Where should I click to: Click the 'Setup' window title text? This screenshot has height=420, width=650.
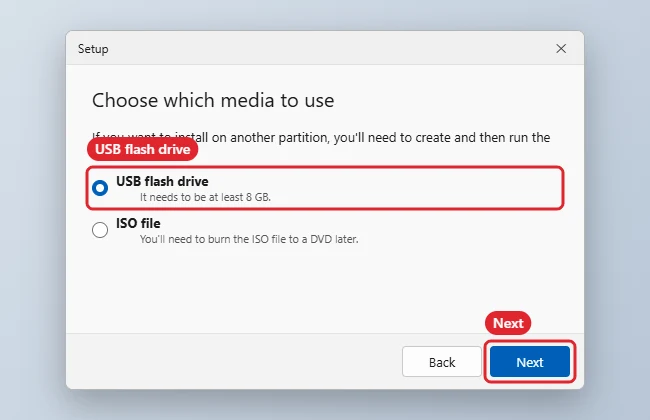coord(93,49)
